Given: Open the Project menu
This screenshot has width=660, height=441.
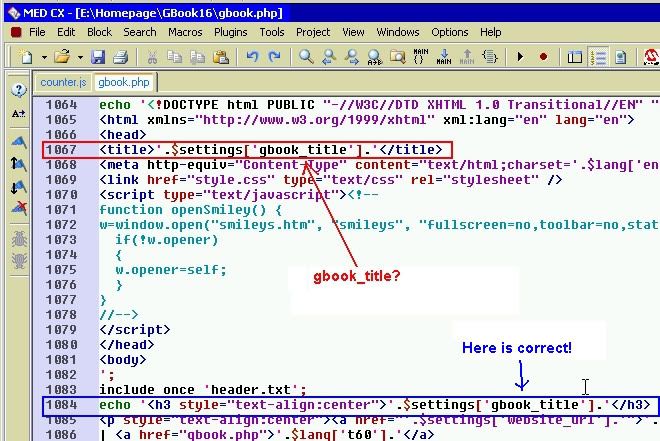Looking at the screenshot, I should tap(313, 32).
